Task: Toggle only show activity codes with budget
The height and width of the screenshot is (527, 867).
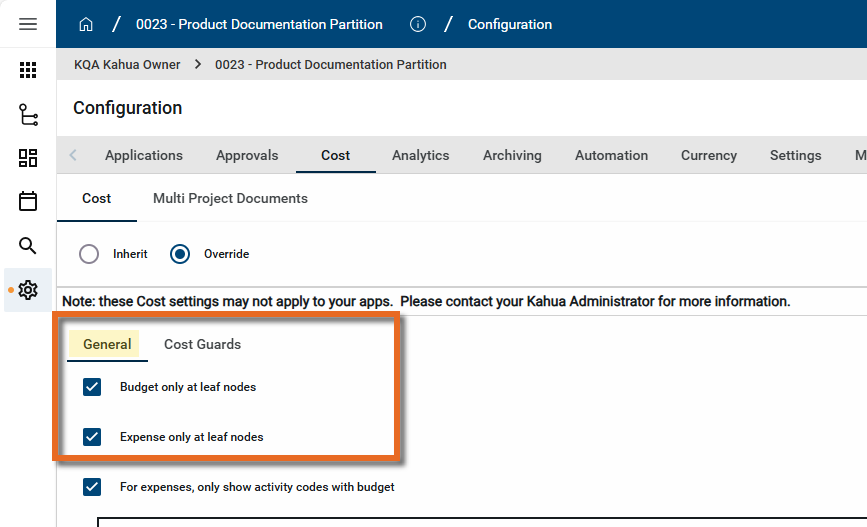Action: [92, 487]
